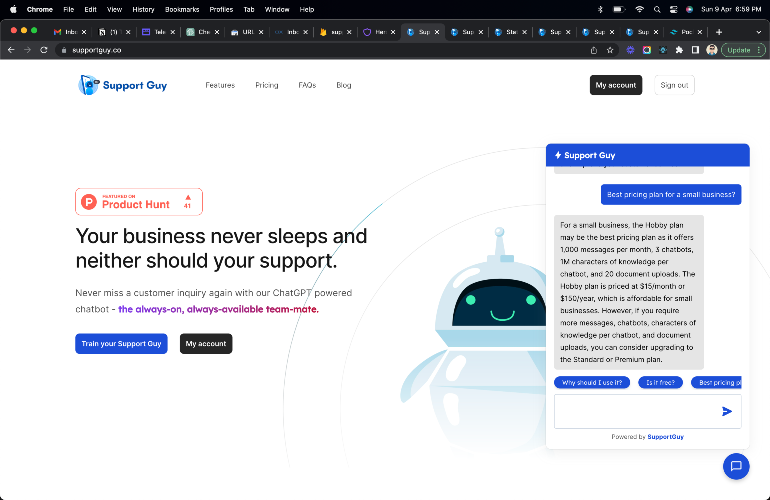
Task: Open the purple gear extension icon
Action: click(x=630, y=50)
